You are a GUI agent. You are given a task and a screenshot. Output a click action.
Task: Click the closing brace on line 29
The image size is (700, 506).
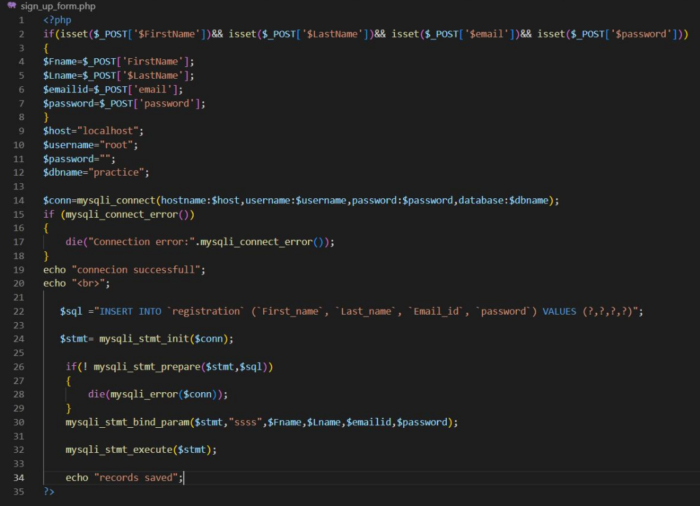click(68, 408)
